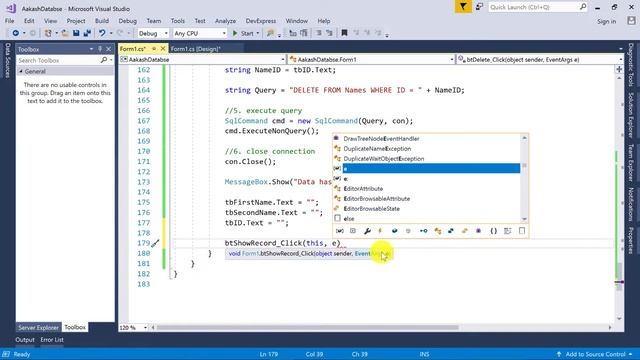The width and height of the screenshot is (640, 360).
Task: Open the Start button dropdown arrow
Action: coord(258,33)
